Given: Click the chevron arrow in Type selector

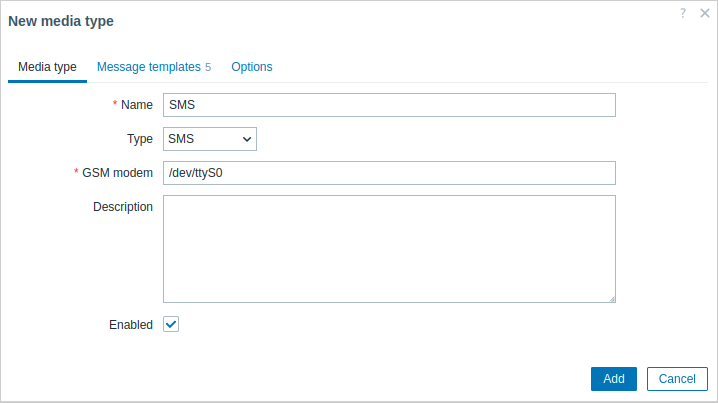Looking at the screenshot, I should click(x=247, y=139).
